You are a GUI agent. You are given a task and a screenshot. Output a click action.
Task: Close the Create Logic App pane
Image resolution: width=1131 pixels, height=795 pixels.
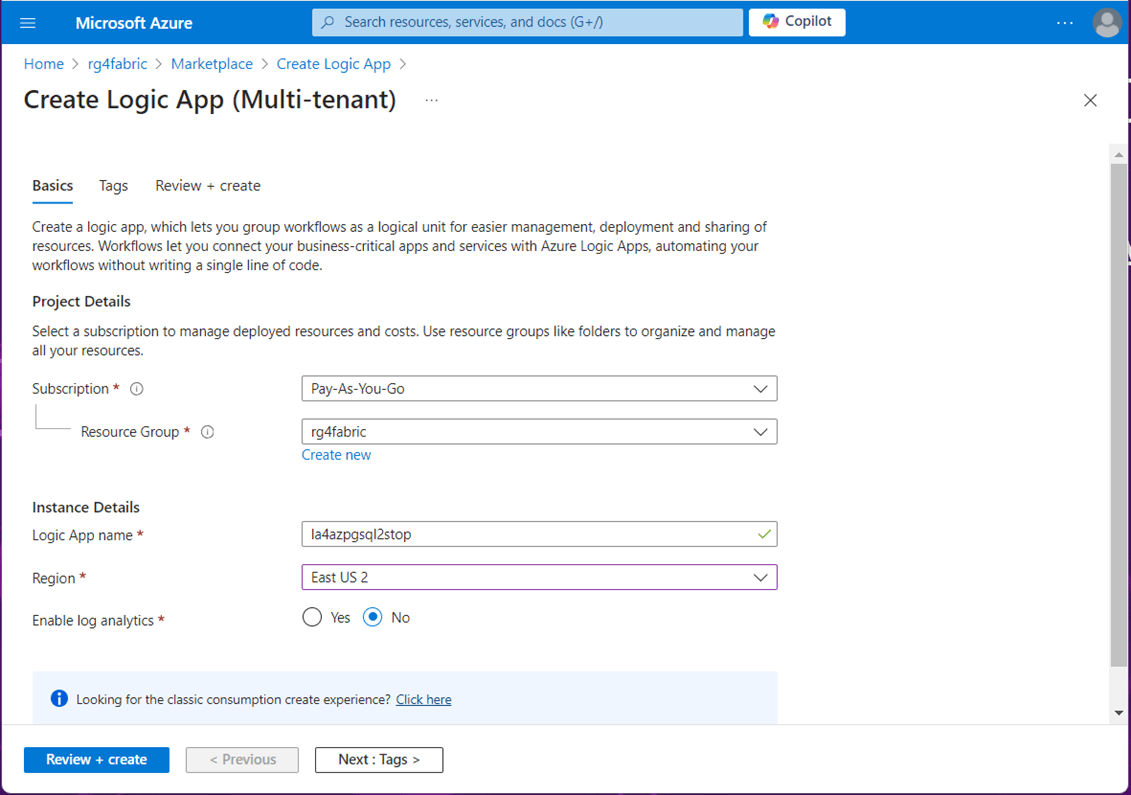1090,100
